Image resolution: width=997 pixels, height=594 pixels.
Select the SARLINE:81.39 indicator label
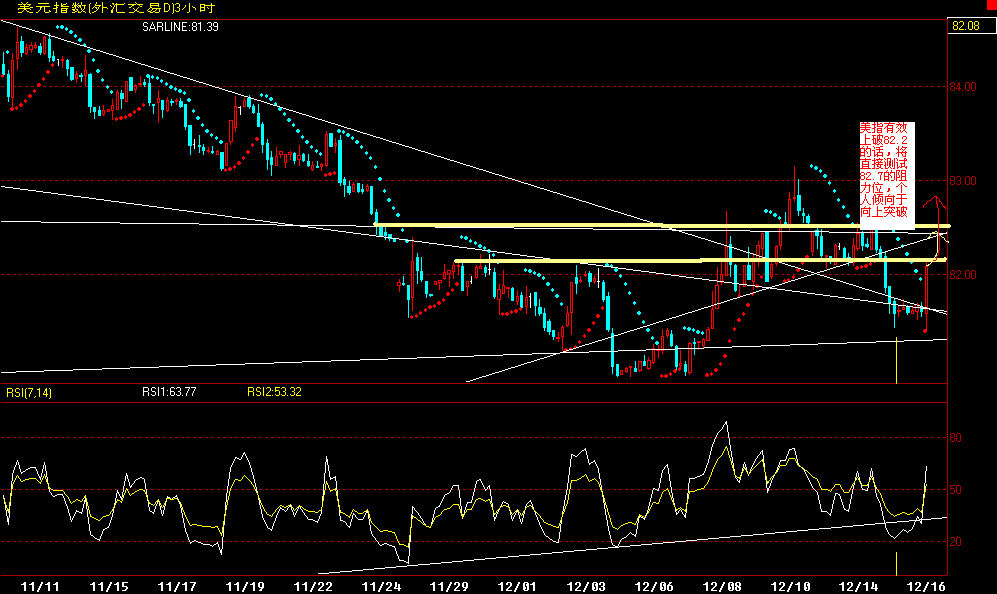[180, 27]
